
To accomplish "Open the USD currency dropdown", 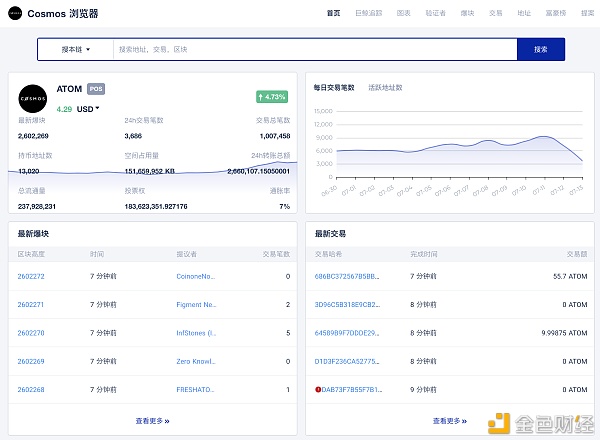I will pos(88,109).
